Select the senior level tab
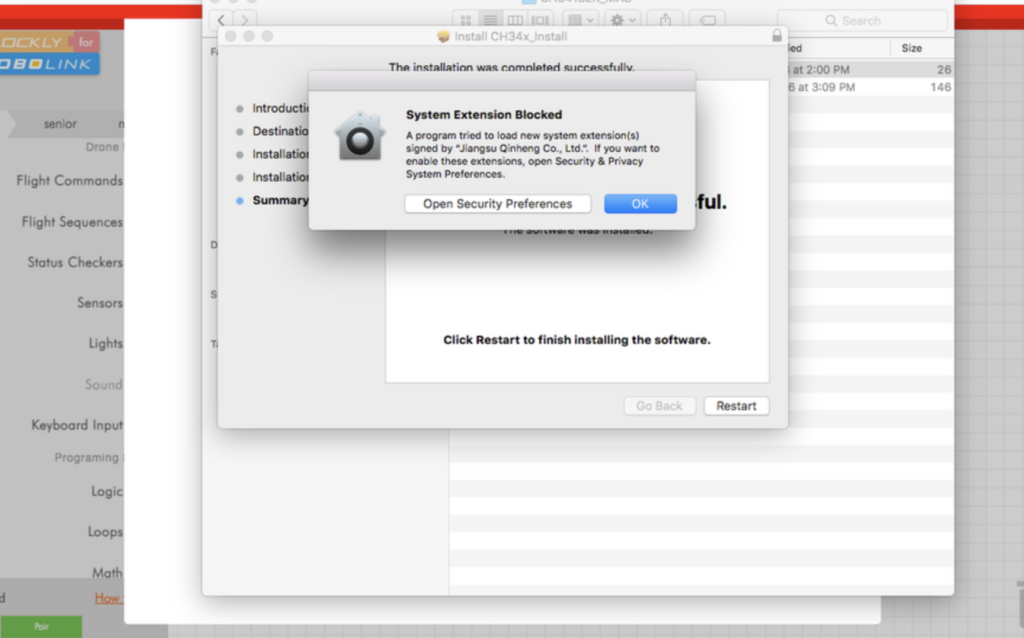 (x=60, y=124)
